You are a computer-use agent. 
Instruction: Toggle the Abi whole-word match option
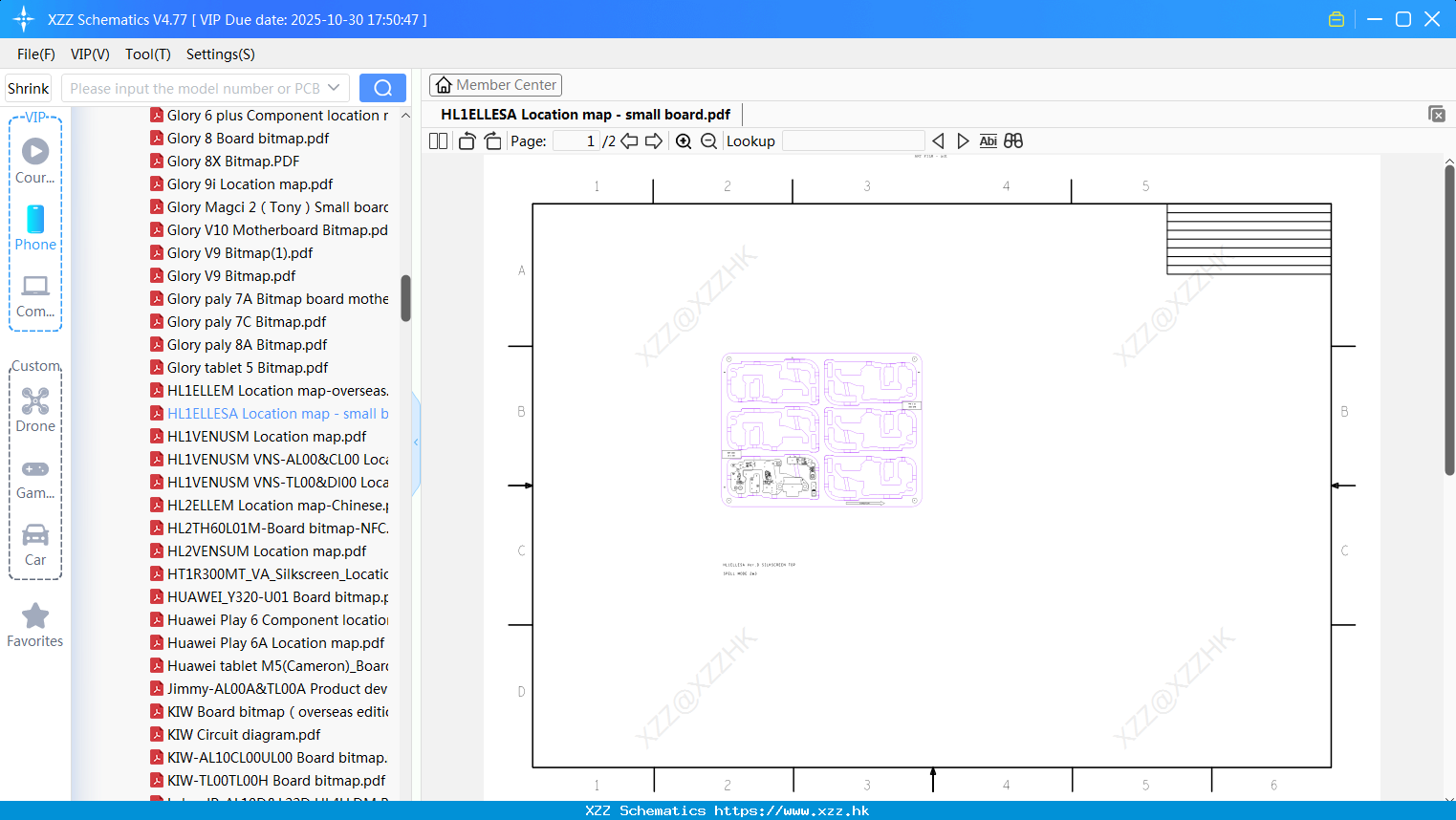989,141
